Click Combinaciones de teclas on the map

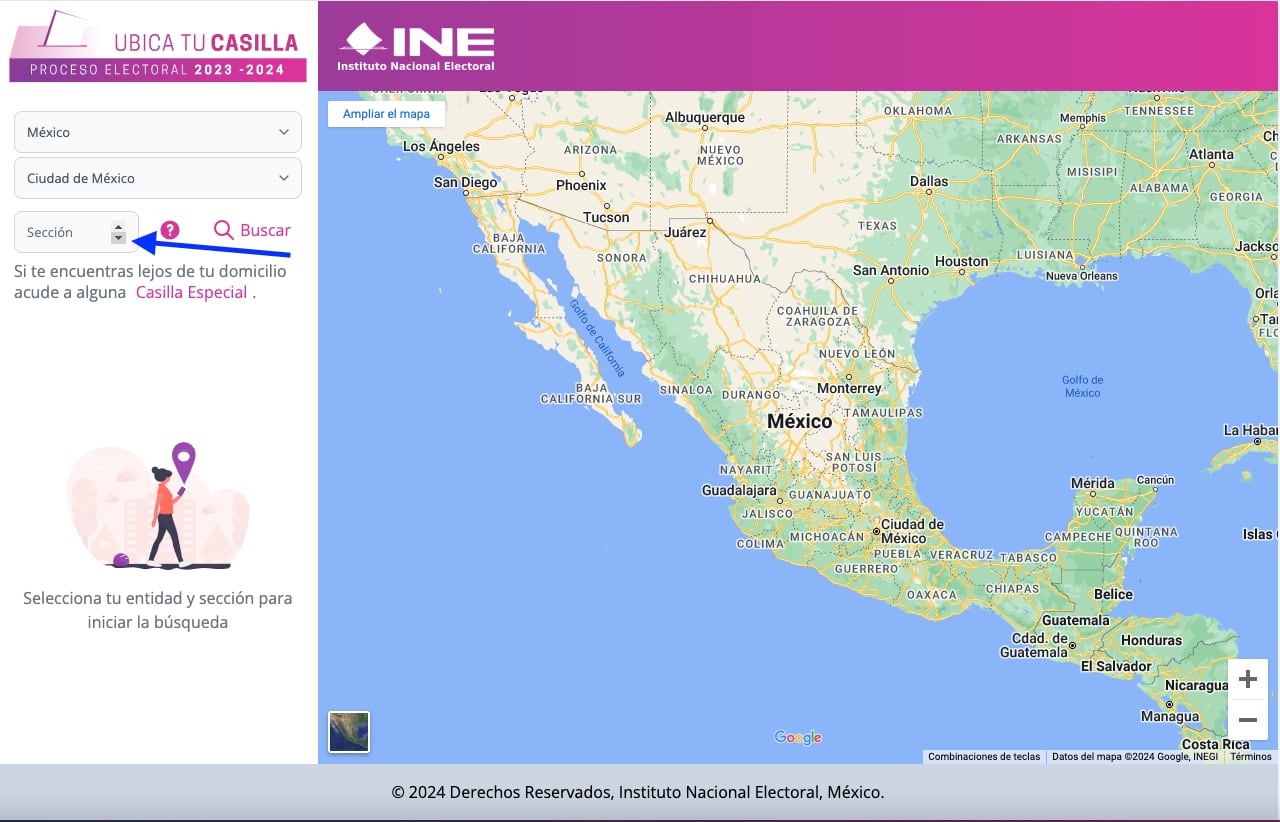(x=983, y=757)
